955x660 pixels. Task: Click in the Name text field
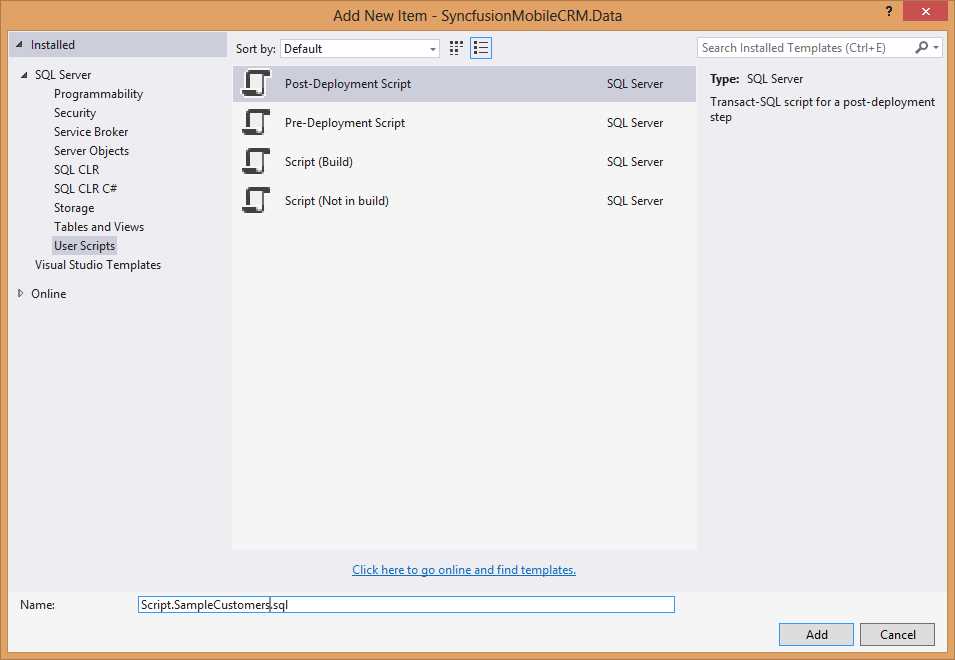click(x=406, y=605)
